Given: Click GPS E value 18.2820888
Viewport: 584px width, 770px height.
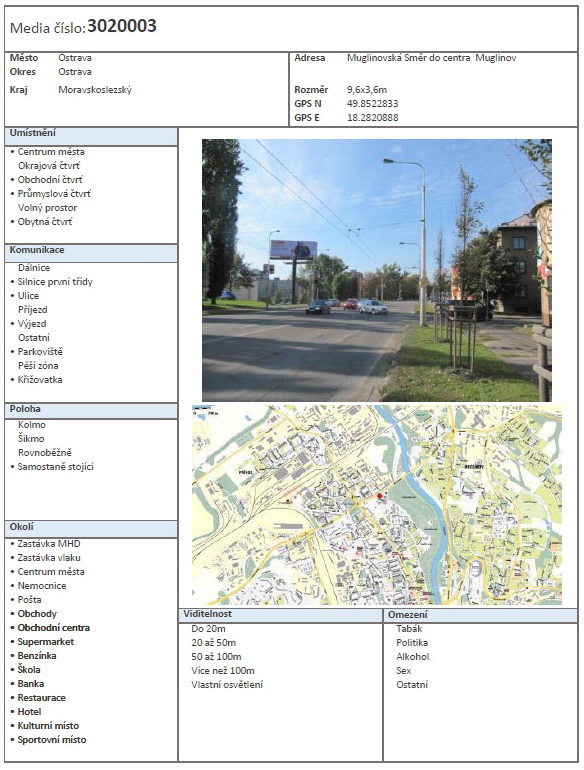Looking at the screenshot, I should coord(372,118).
